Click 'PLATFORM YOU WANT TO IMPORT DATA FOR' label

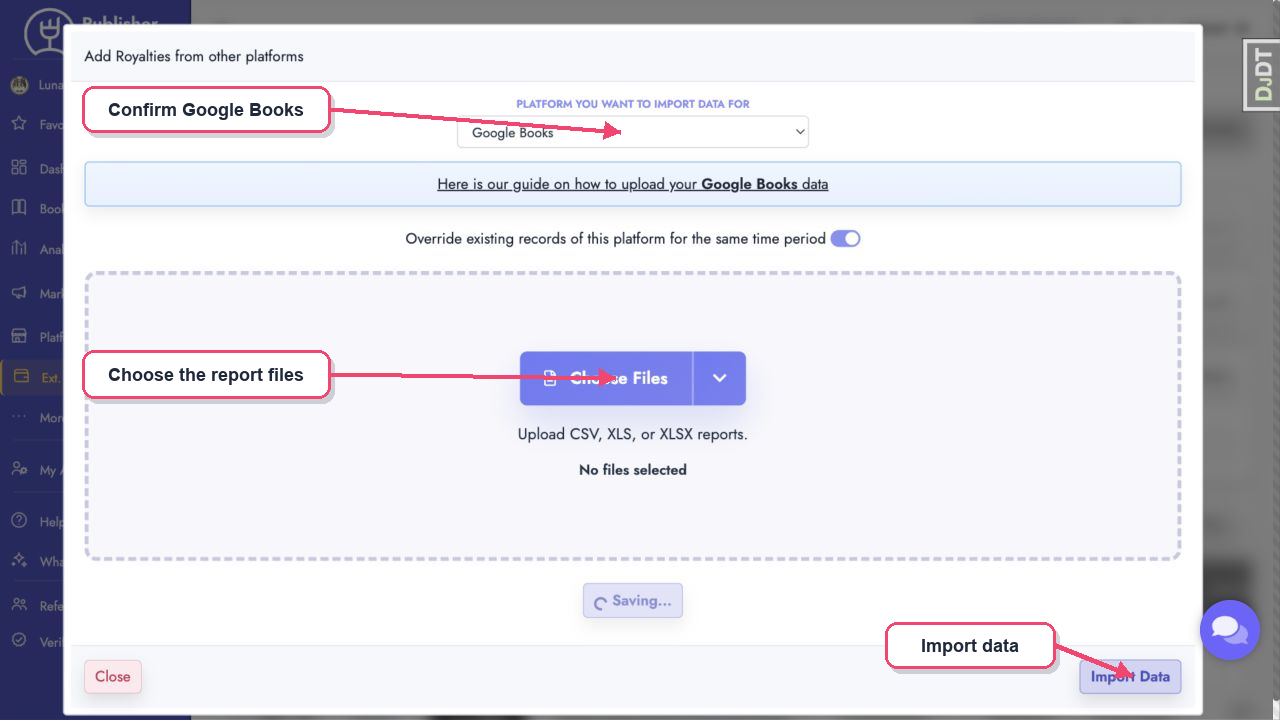633,104
